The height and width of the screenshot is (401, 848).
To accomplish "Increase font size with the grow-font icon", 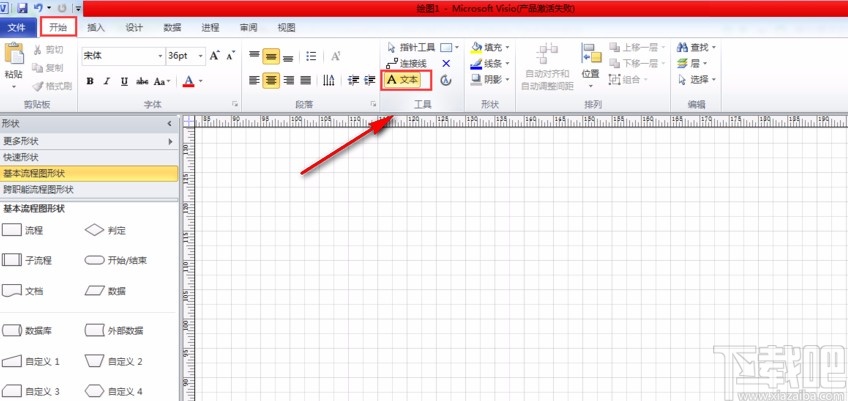I will coord(215,55).
